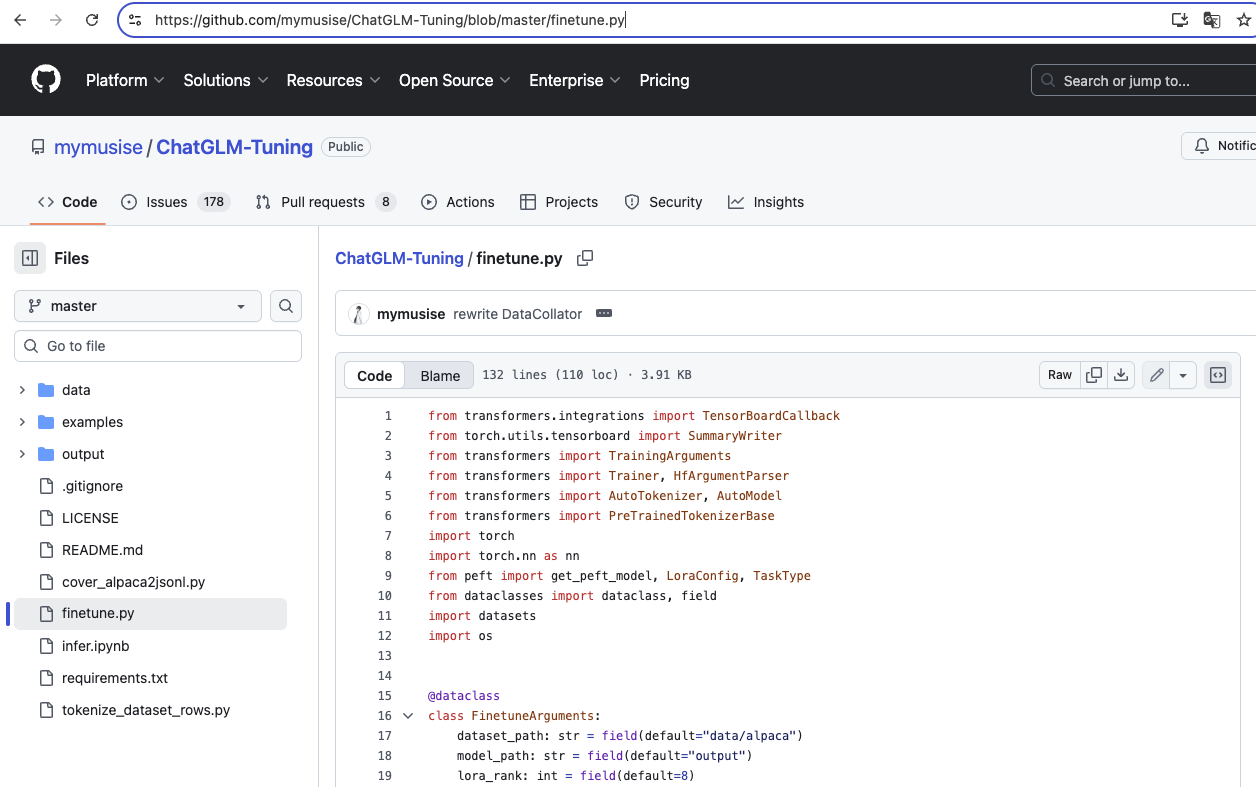Open Notifications bell button
This screenshot has width=1256, height=787.
pos(1219,146)
